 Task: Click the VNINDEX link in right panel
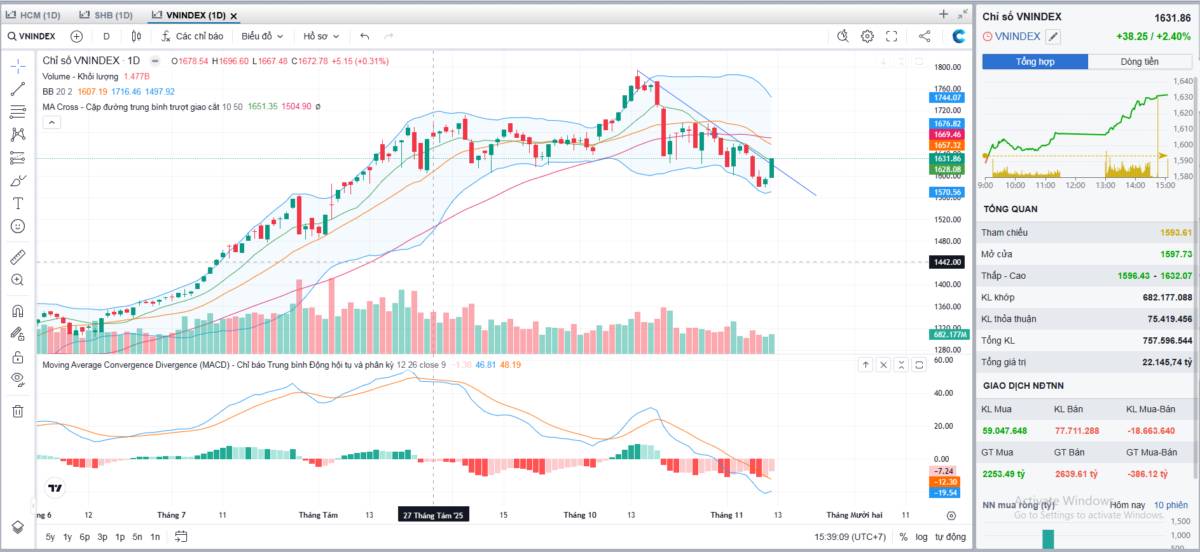click(1018, 36)
